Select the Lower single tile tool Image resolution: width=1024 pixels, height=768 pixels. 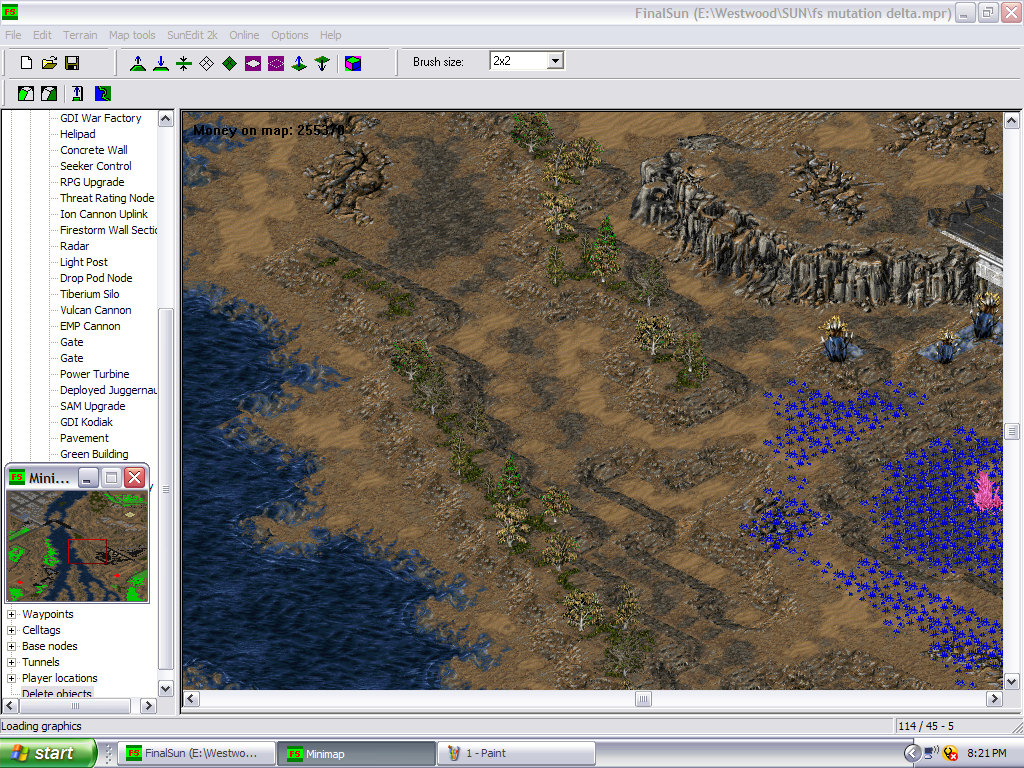tap(322, 63)
